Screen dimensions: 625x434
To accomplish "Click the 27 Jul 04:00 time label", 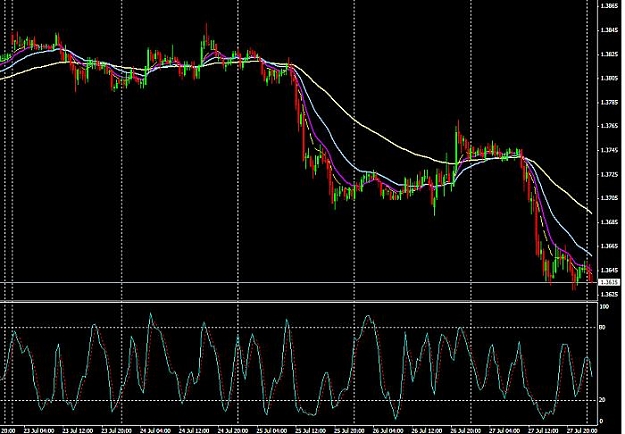I will 504,431.
